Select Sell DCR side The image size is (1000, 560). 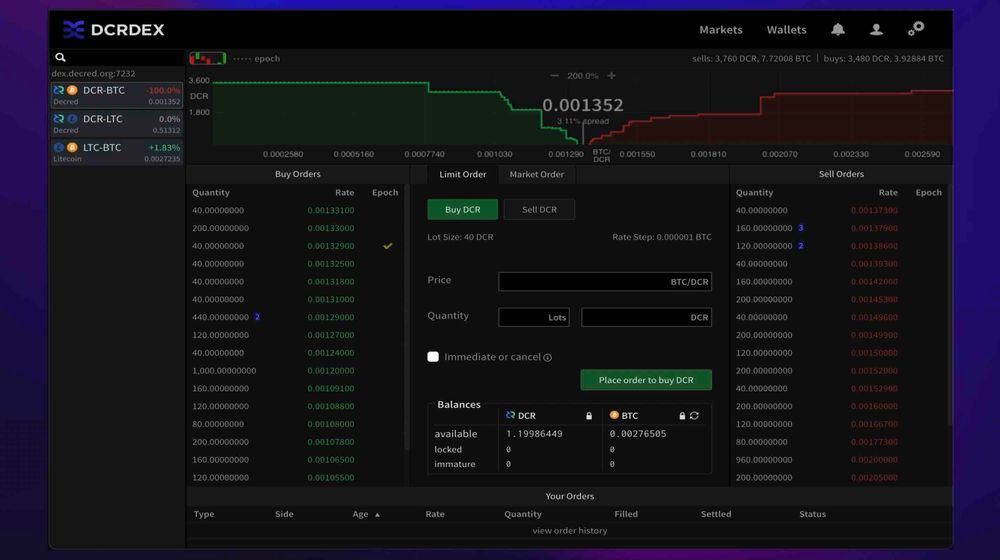pyautogui.click(x=539, y=209)
